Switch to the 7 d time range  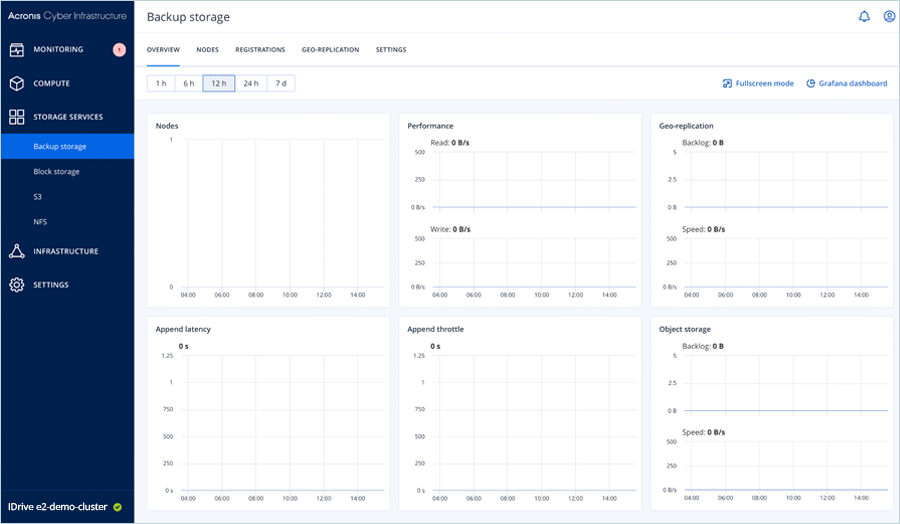[280, 83]
